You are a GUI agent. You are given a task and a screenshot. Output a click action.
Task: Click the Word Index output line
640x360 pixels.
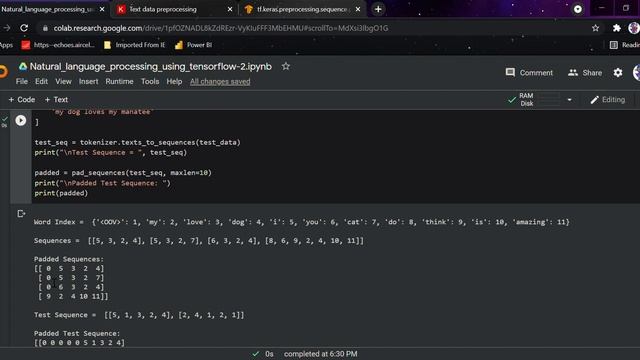click(302, 222)
